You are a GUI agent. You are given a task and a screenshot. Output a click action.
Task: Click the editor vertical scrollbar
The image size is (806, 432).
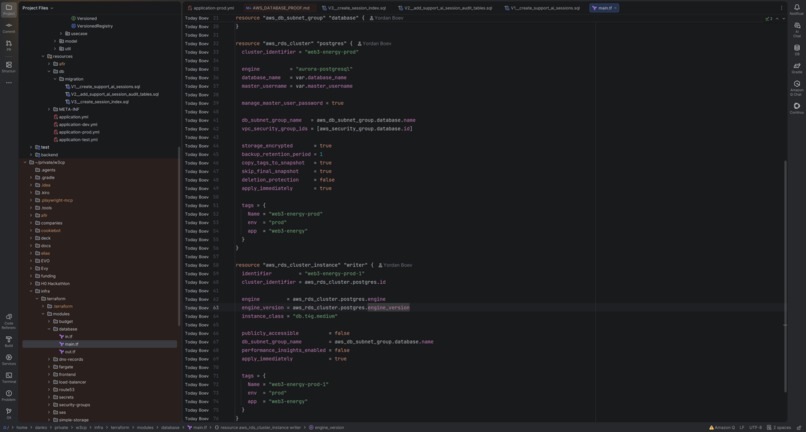click(785, 275)
